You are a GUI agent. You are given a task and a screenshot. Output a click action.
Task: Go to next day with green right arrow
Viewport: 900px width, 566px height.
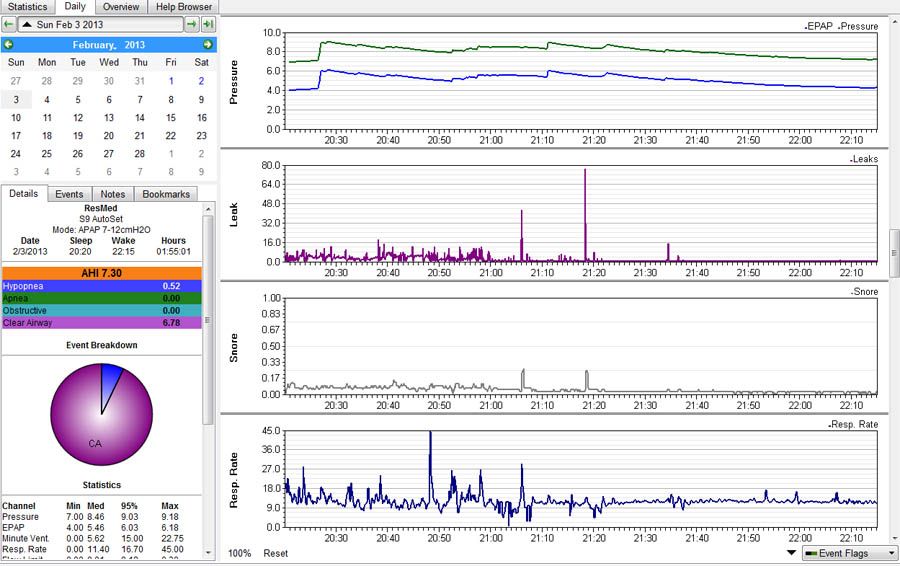click(x=192, y=25)
